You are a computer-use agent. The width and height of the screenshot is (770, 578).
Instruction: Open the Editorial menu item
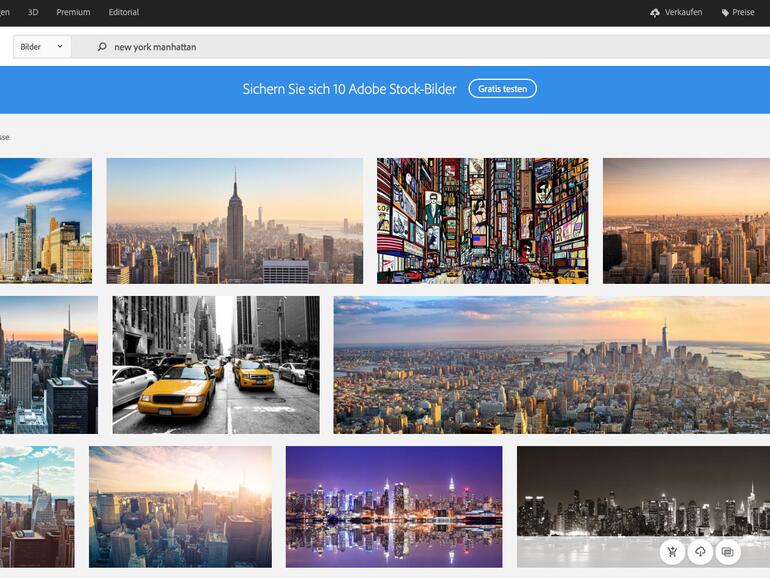[x=124, y=12]
